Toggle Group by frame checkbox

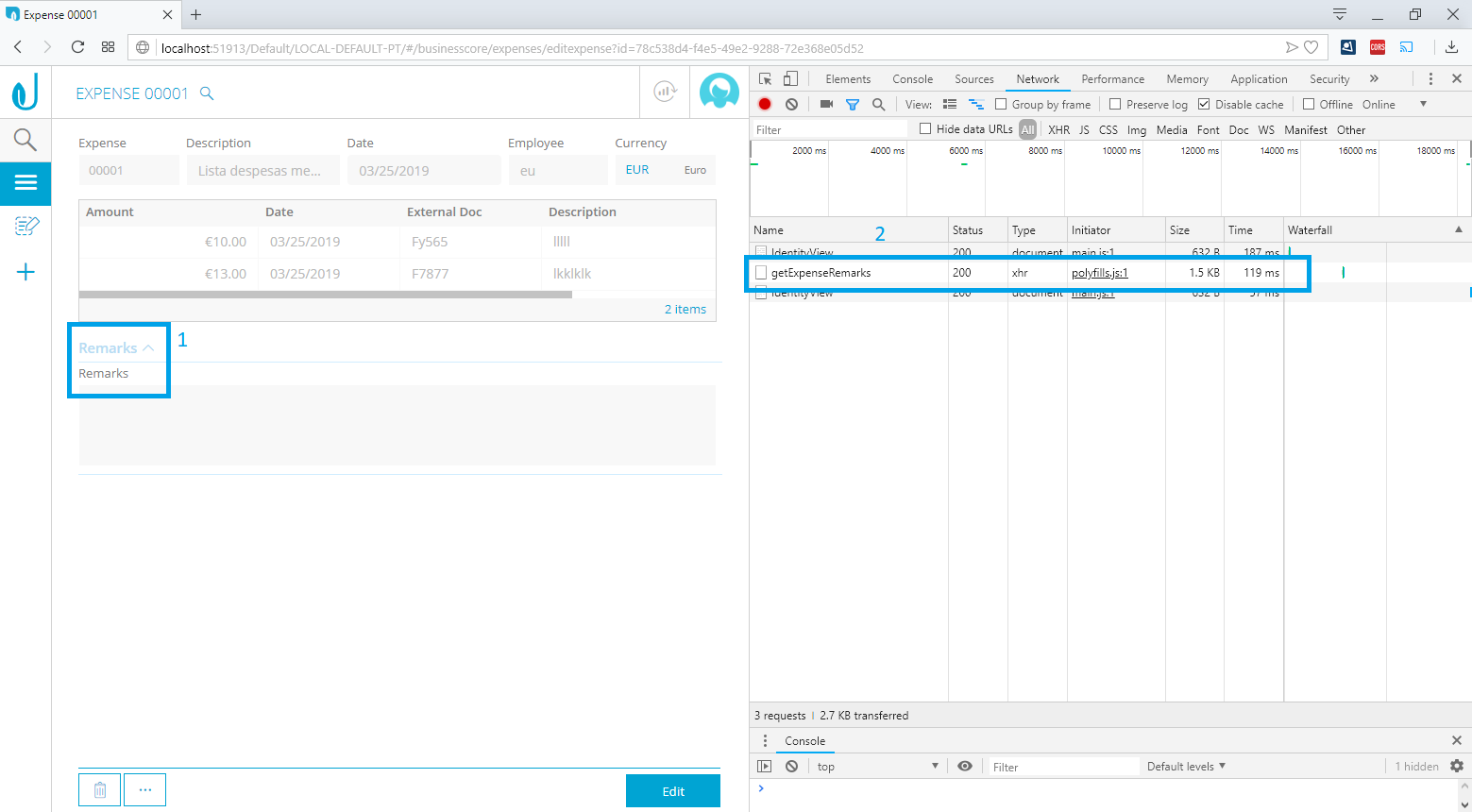pos(1001,104)
